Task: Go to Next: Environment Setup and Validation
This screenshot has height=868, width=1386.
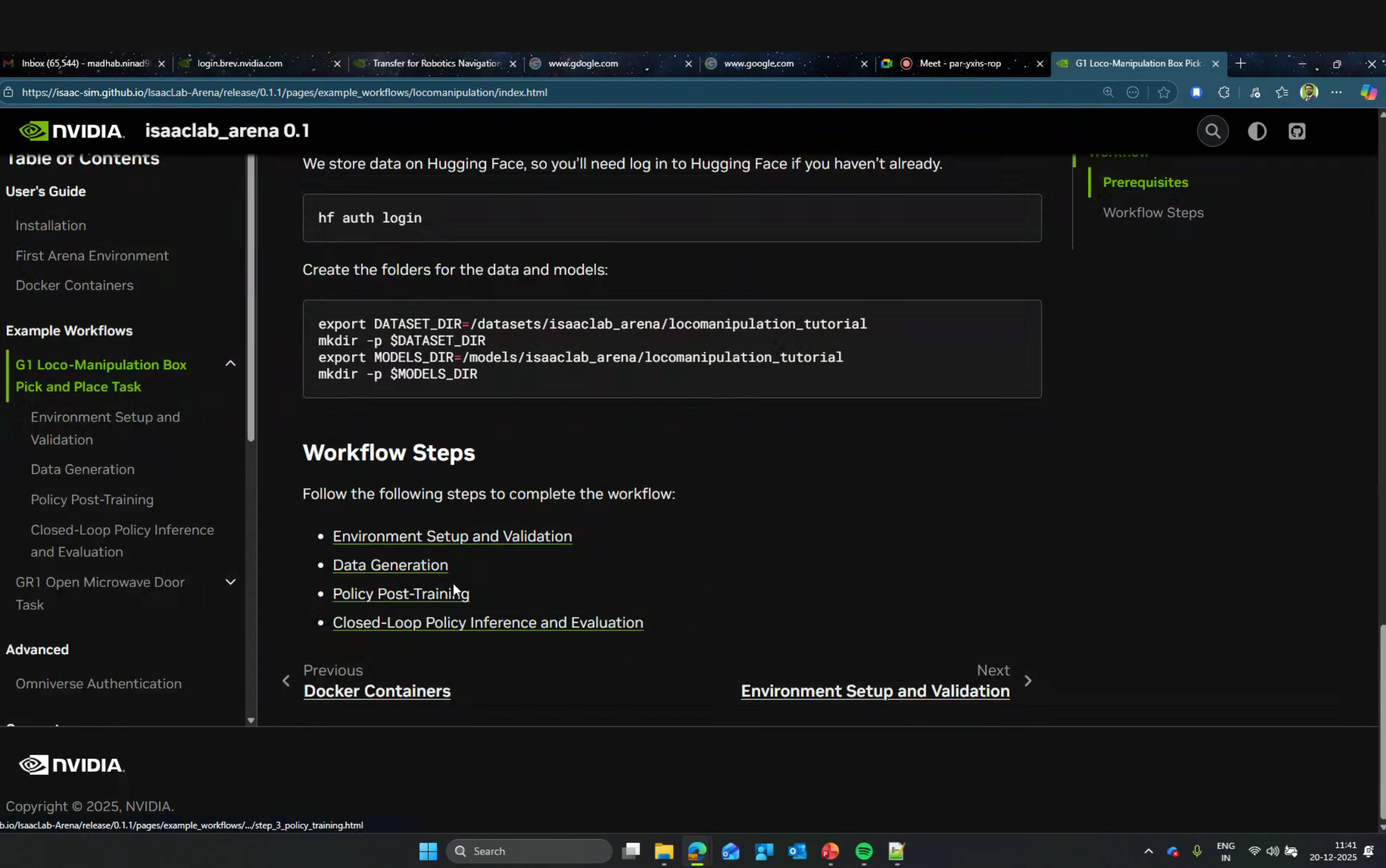Action: tap(875, 690)
